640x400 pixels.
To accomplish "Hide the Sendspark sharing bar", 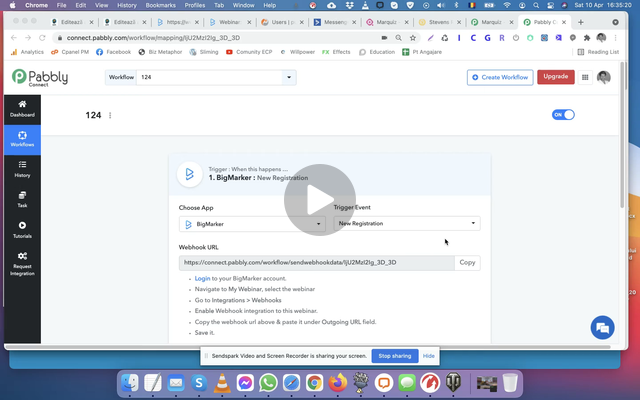I will (429, 356).
